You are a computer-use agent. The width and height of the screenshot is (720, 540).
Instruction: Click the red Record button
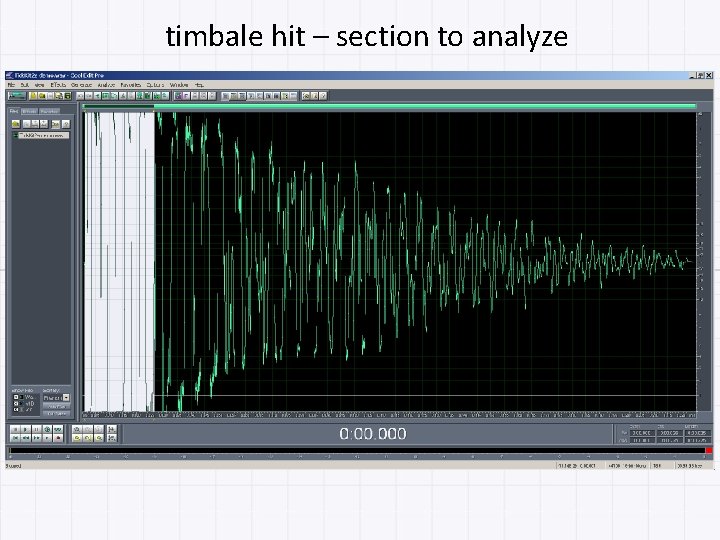click(58, 438)
